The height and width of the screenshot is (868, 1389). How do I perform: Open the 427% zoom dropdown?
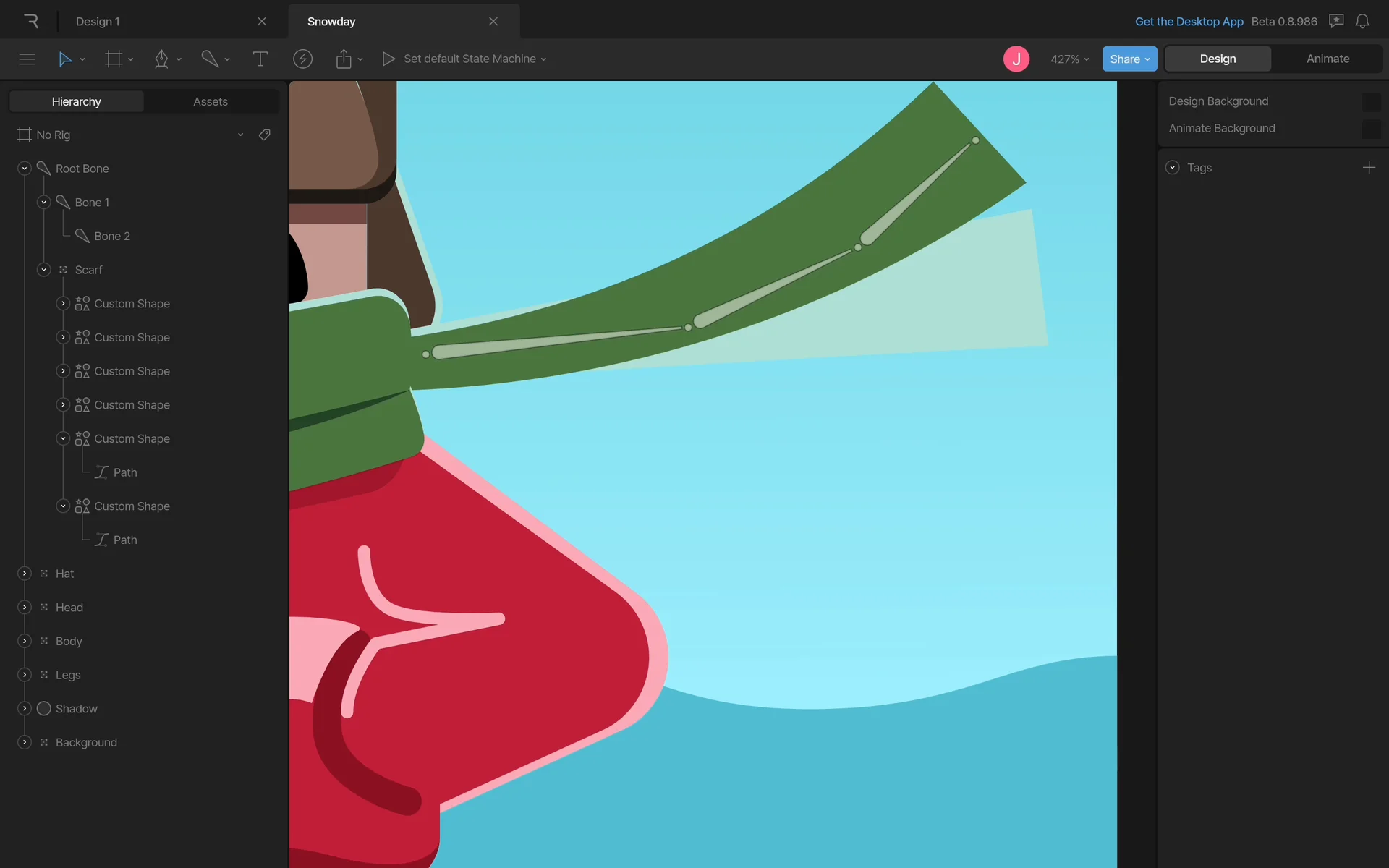point(1069,59)
